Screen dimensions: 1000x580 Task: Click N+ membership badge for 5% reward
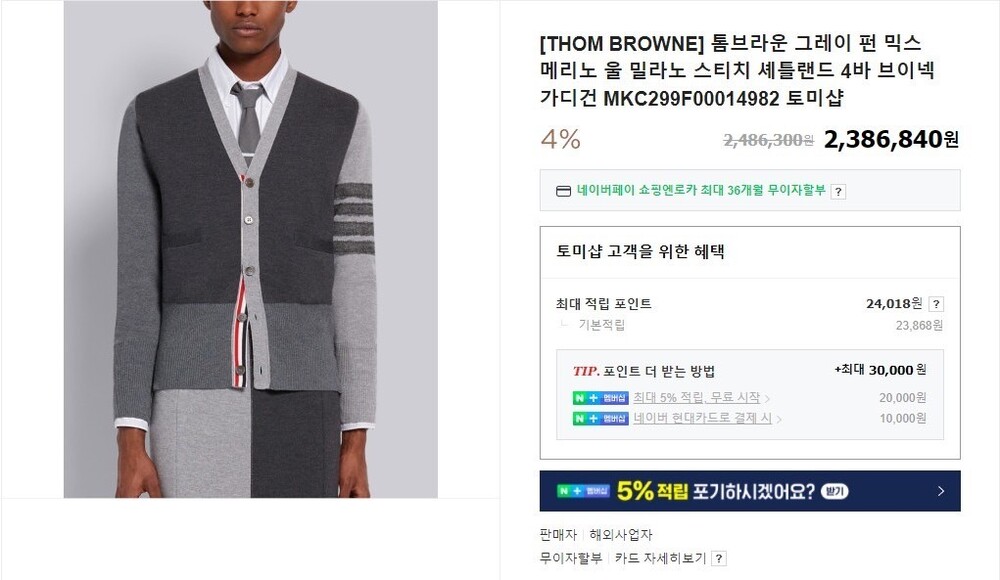click(x=600, y=398)
